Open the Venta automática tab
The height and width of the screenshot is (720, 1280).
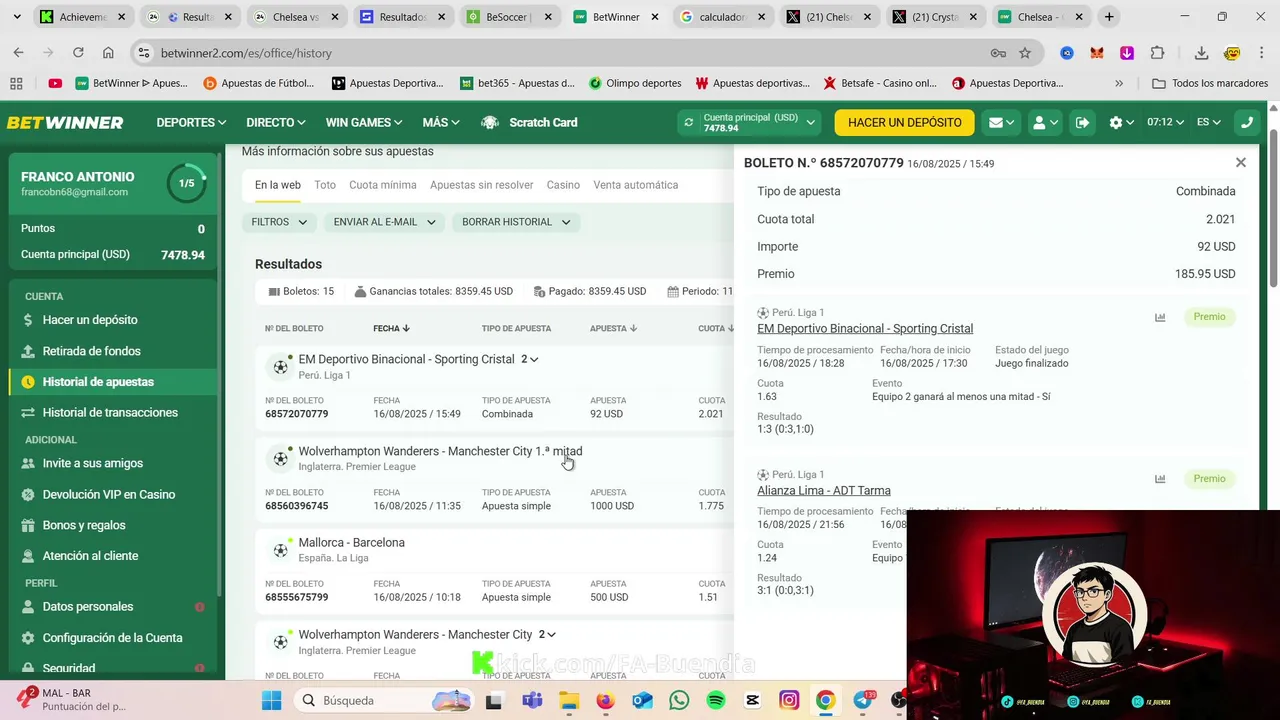point(636,185)
